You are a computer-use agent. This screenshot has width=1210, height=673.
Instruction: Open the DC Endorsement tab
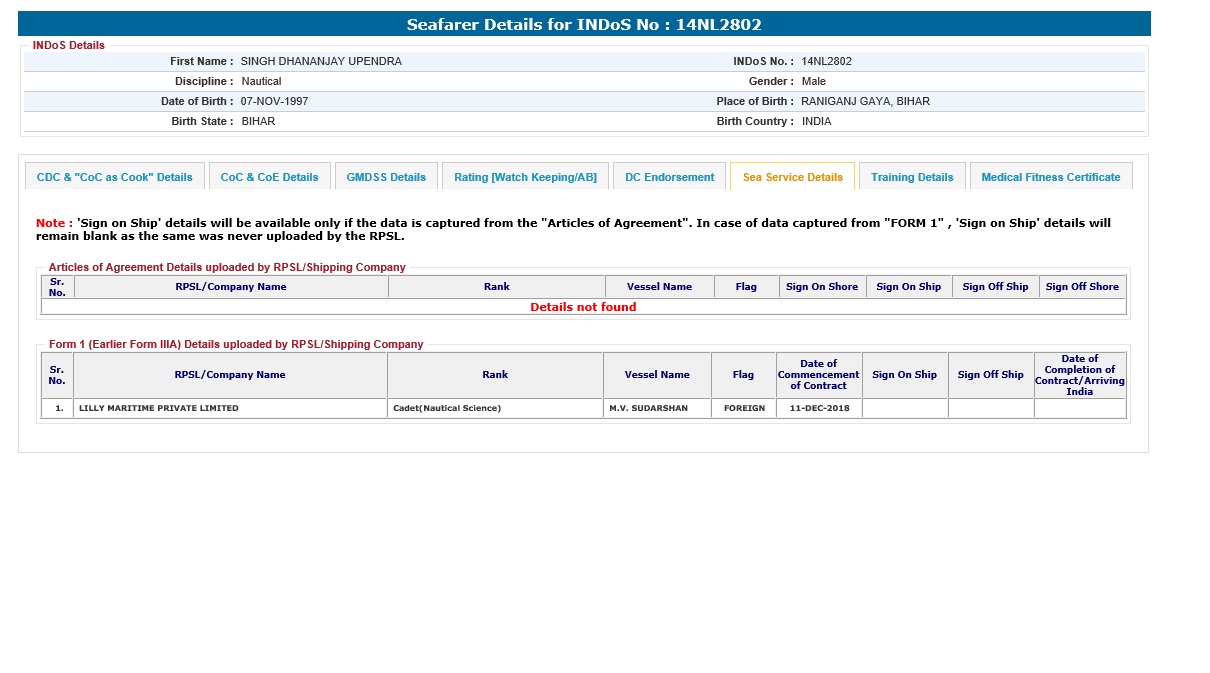coord(669,177)
